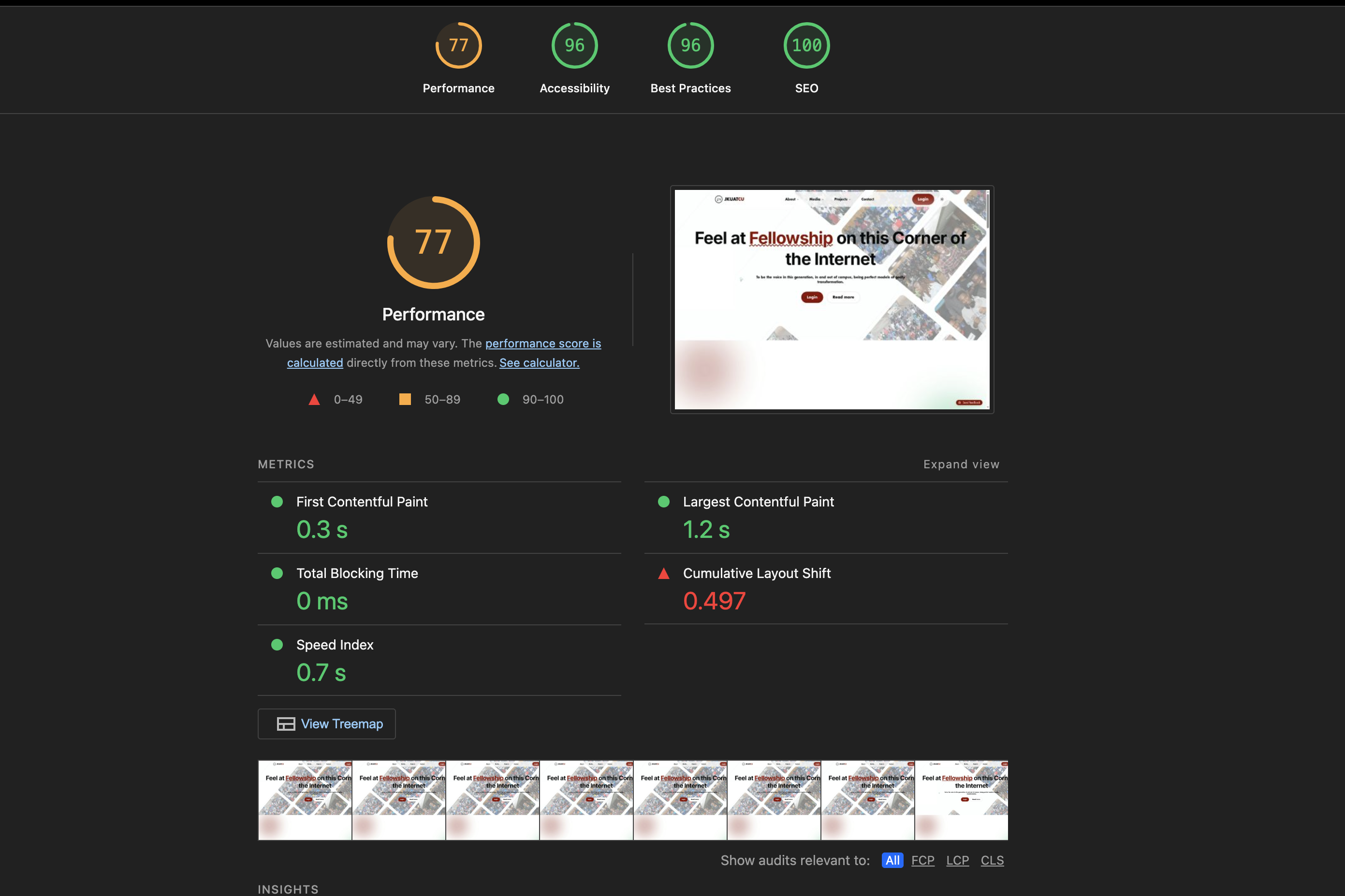Open the final page screenshot preview
The width and height of the screenshot is (1345, 896).
[832, 300]
